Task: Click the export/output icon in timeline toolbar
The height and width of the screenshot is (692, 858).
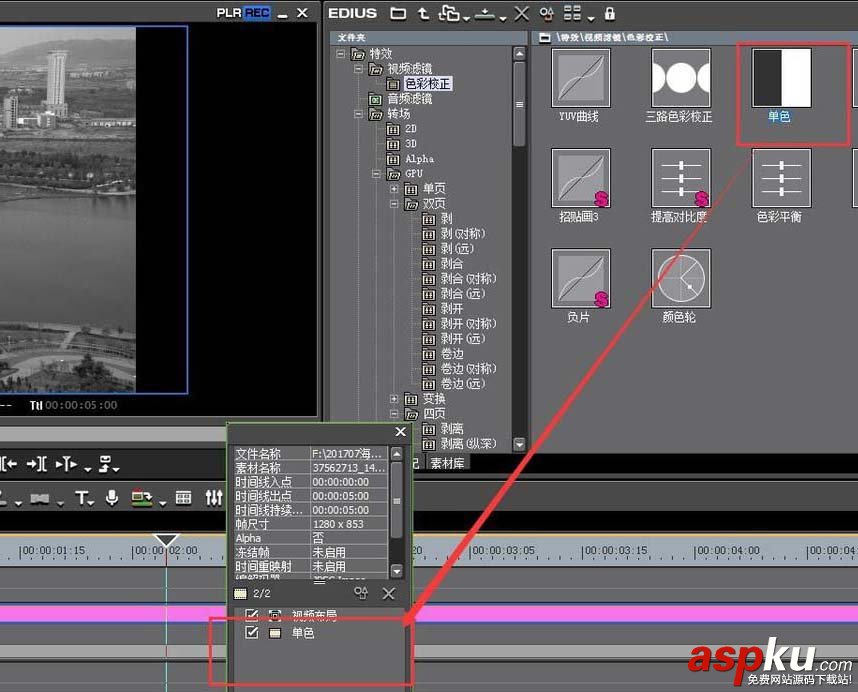Action: pyautogui.click(x=142, y=498)
